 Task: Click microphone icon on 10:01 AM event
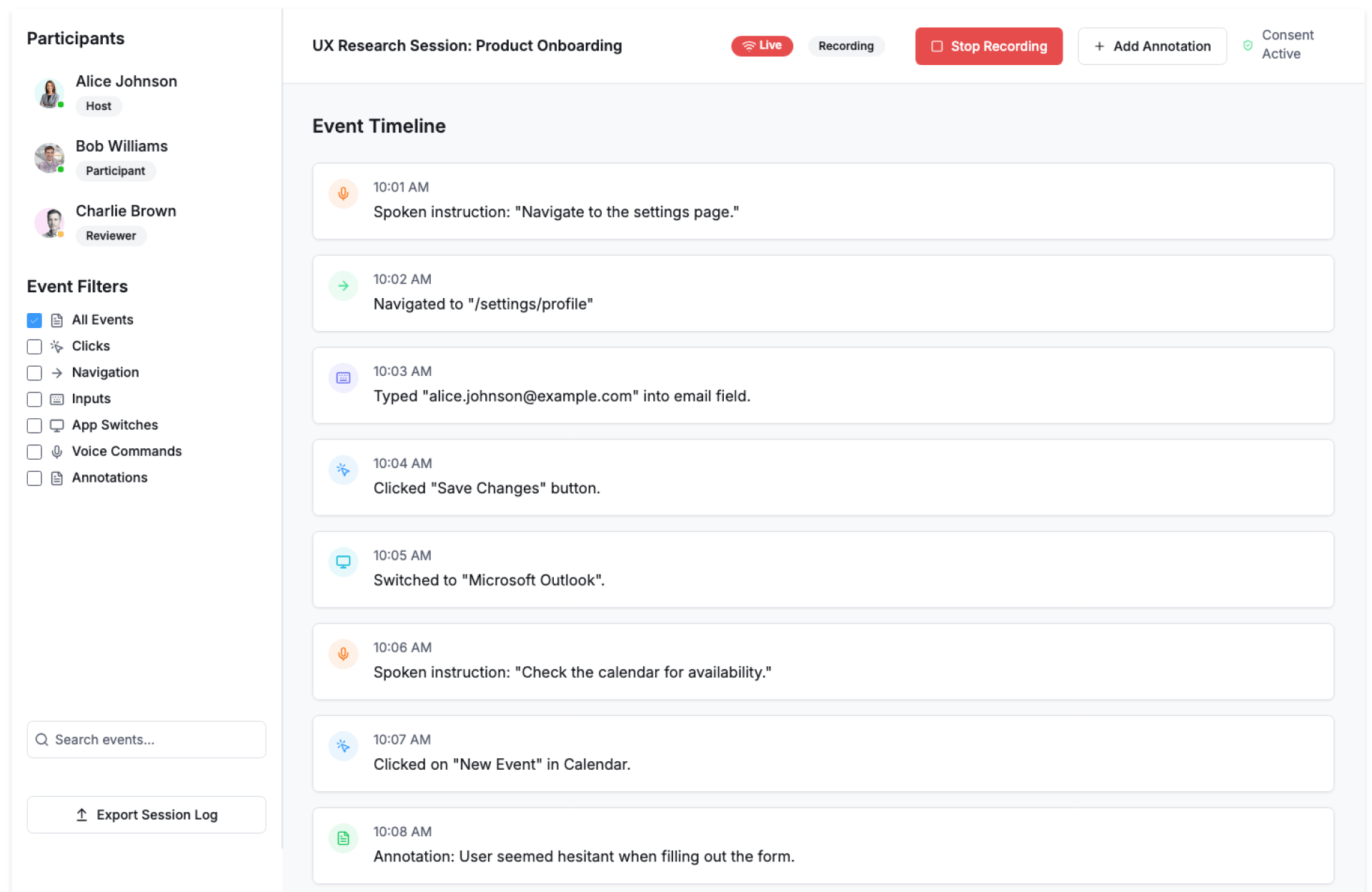343,194
